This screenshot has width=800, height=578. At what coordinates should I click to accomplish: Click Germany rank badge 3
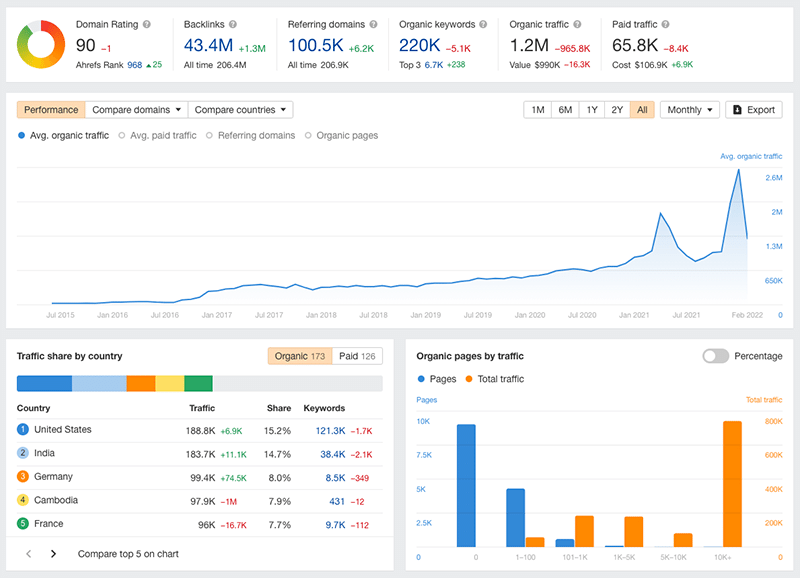pos(23,476)
